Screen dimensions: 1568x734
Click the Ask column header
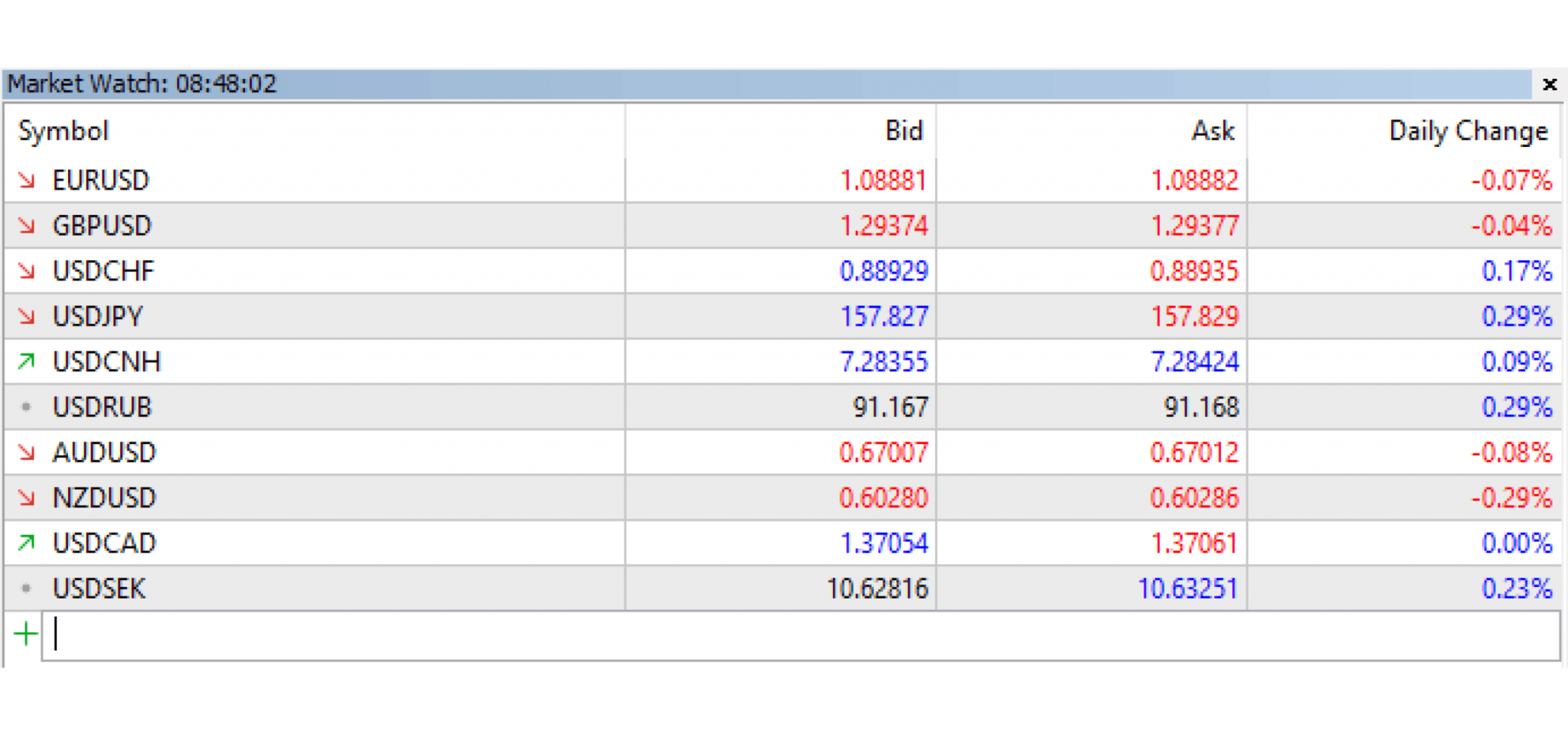(1212, 131)
